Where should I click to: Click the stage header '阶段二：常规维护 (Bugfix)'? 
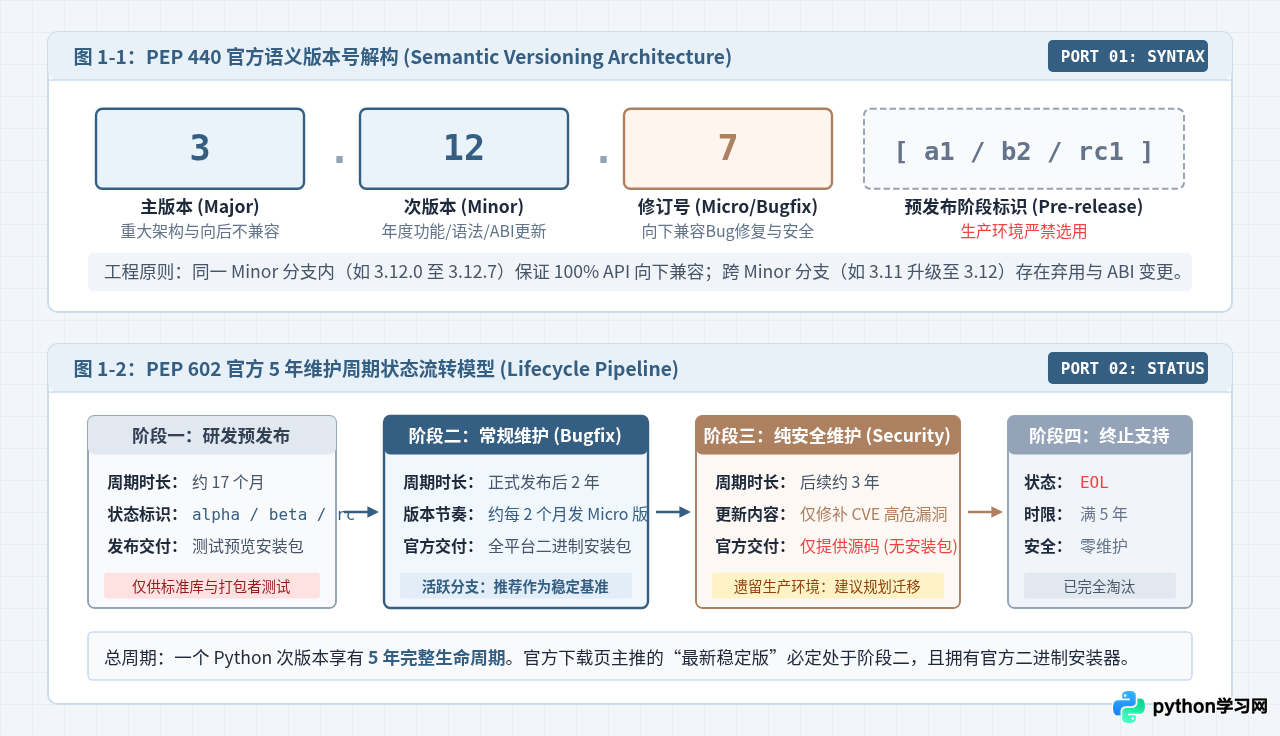(x=516, y=435)
